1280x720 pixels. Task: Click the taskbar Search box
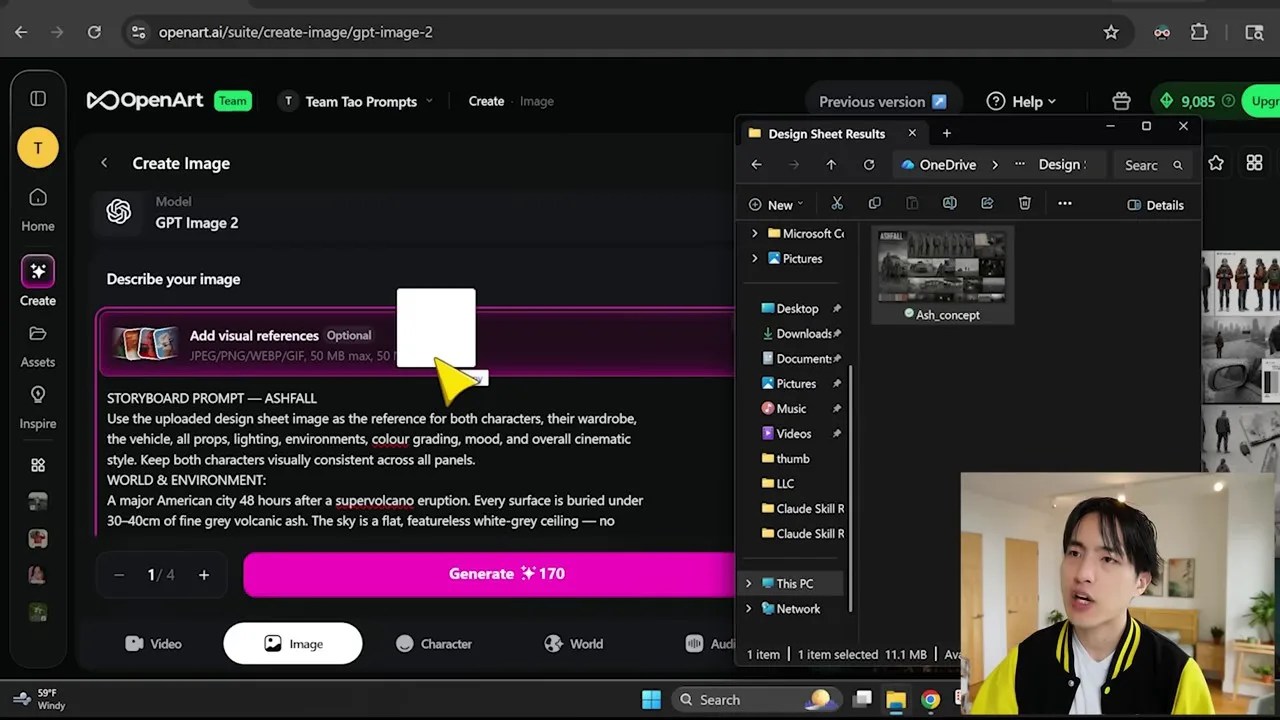pos(755,700)
